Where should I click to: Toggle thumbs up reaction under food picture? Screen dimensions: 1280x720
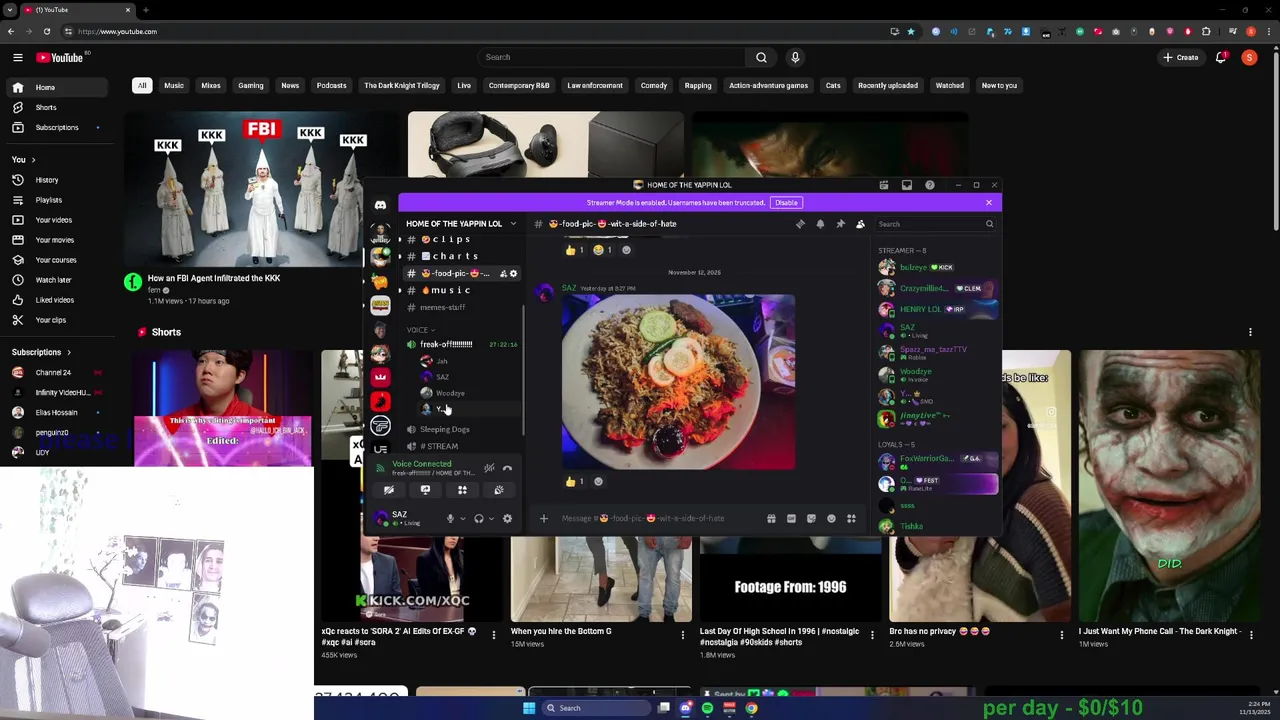point(576,481)
